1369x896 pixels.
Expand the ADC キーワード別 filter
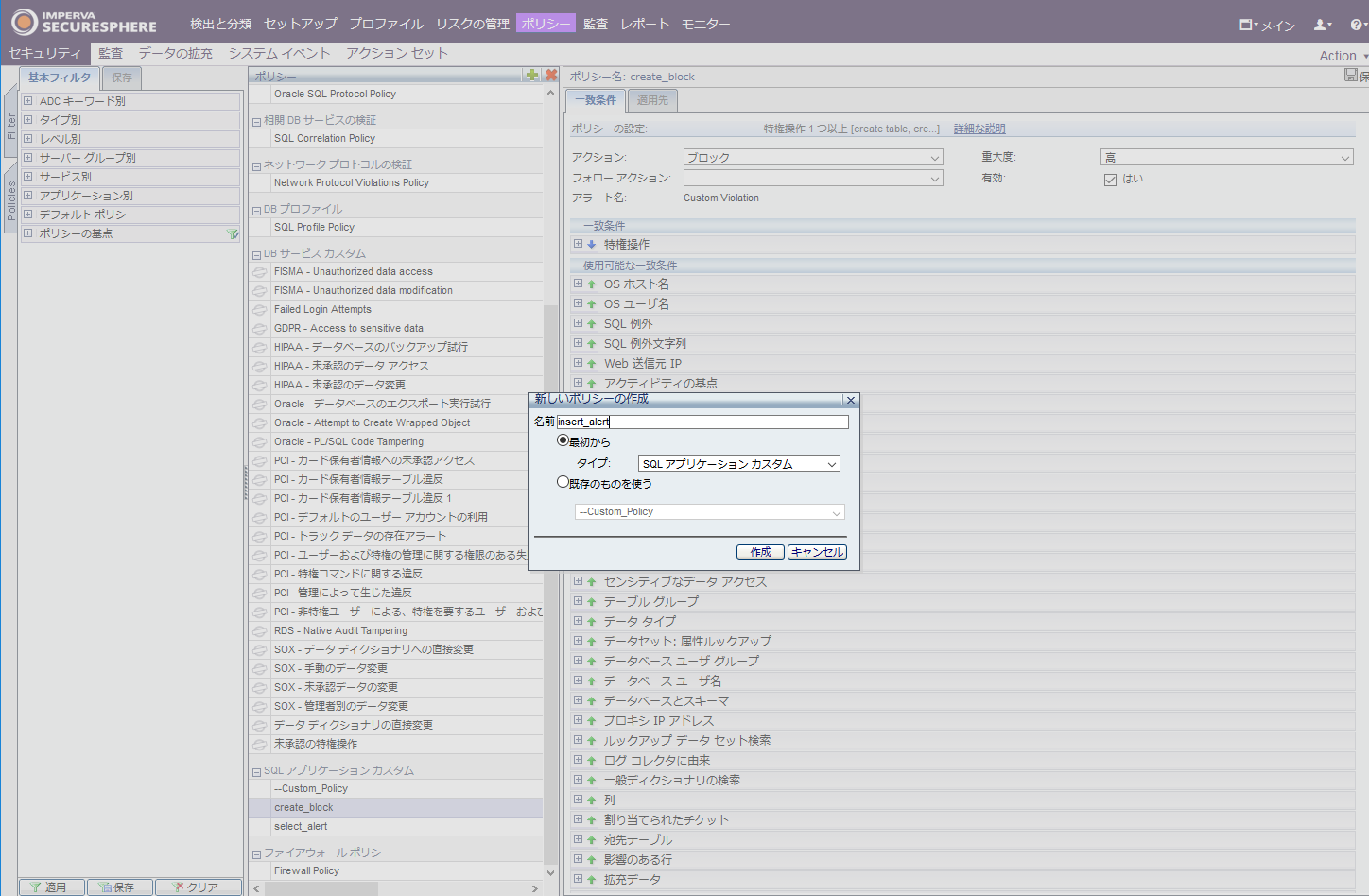pyautogui.click(x=28, y=101)
